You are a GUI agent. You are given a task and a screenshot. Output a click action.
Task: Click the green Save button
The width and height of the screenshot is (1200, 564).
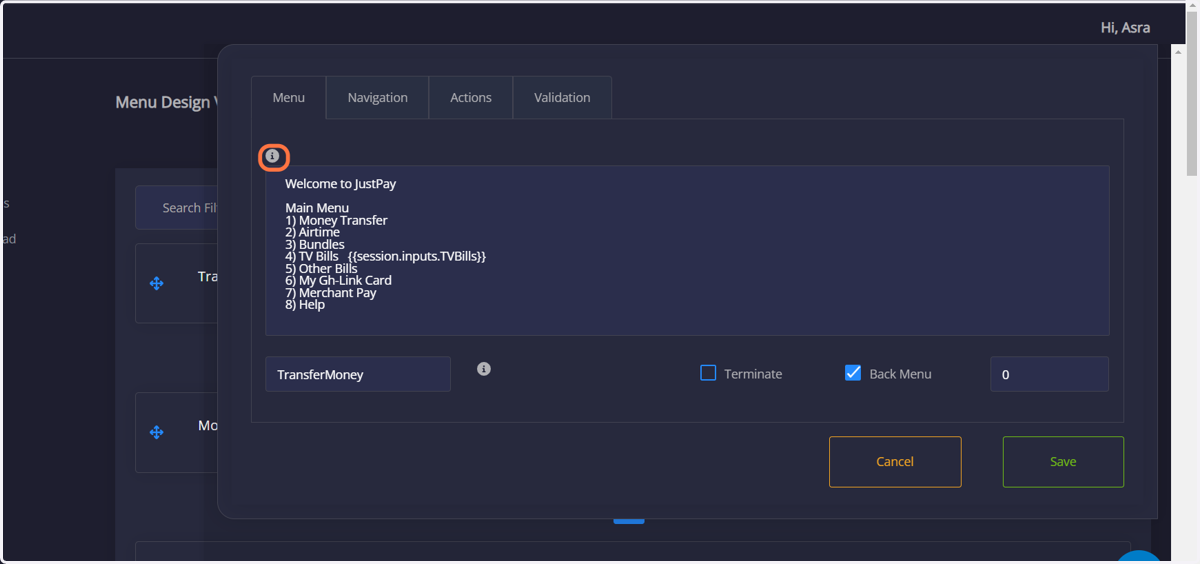(1063, 462)
